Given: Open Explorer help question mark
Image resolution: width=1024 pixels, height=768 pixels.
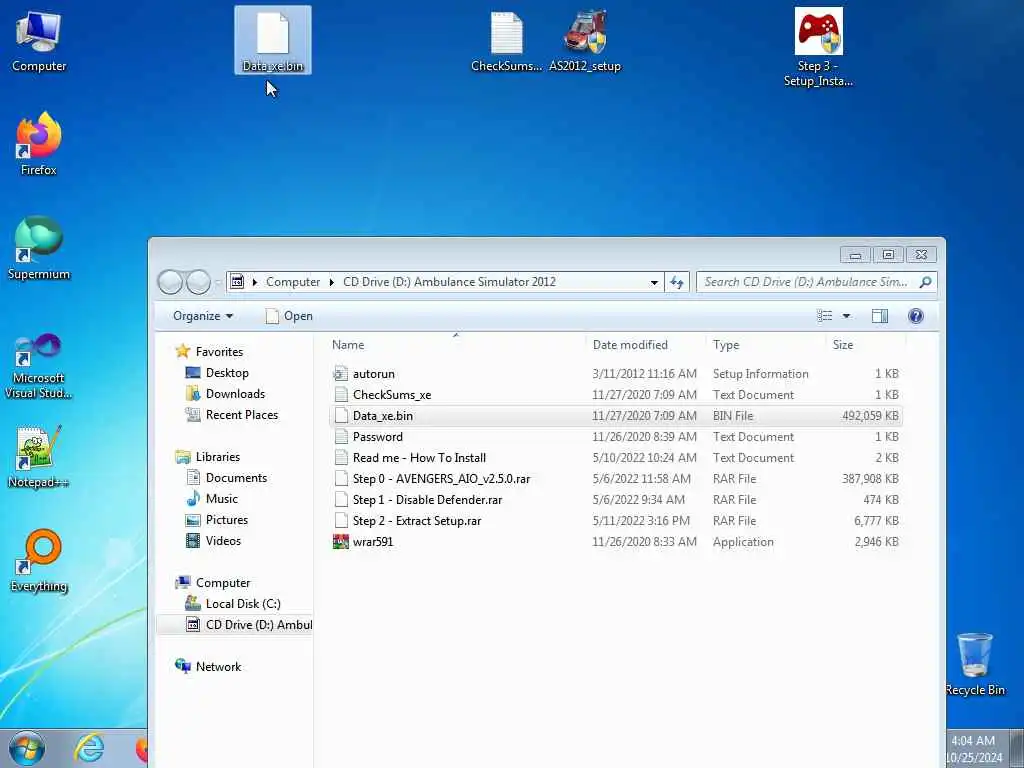Looking at the screenshot, I should point(916,316).
